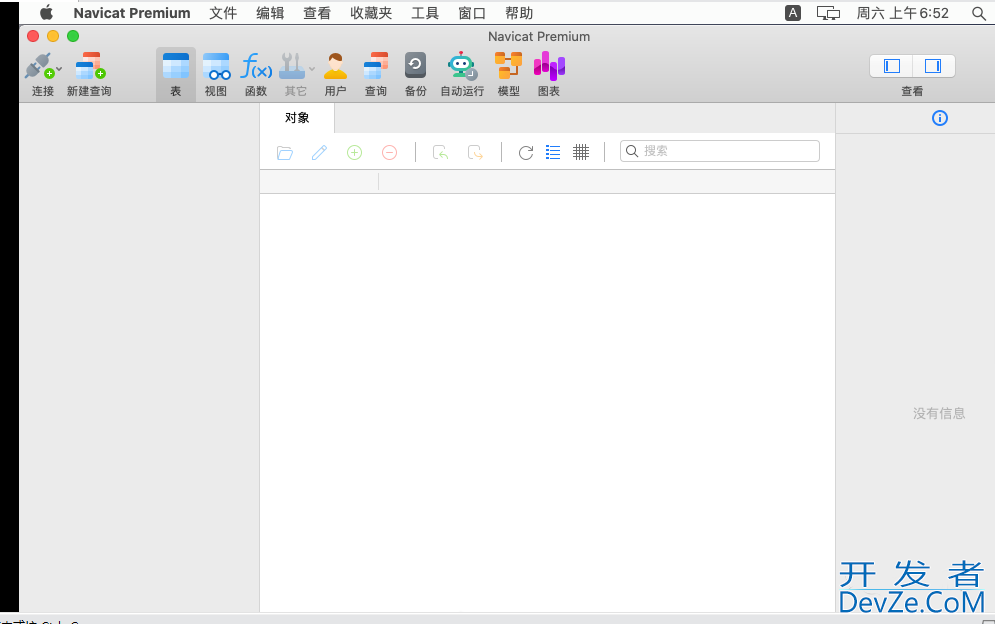Click the Others (其它) tools icon

click(293, 66)
